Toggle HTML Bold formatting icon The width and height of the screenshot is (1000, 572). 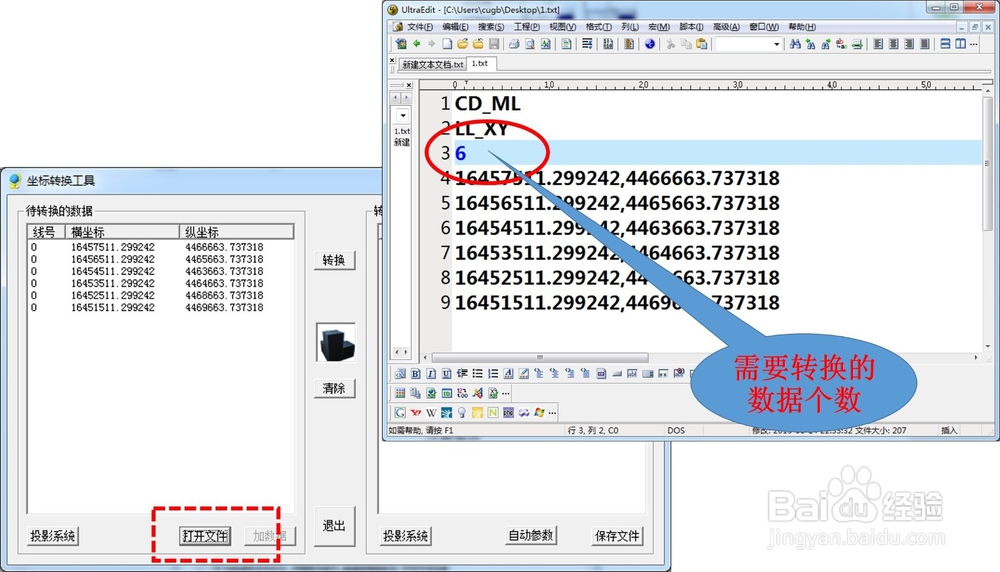pos(415,374)
